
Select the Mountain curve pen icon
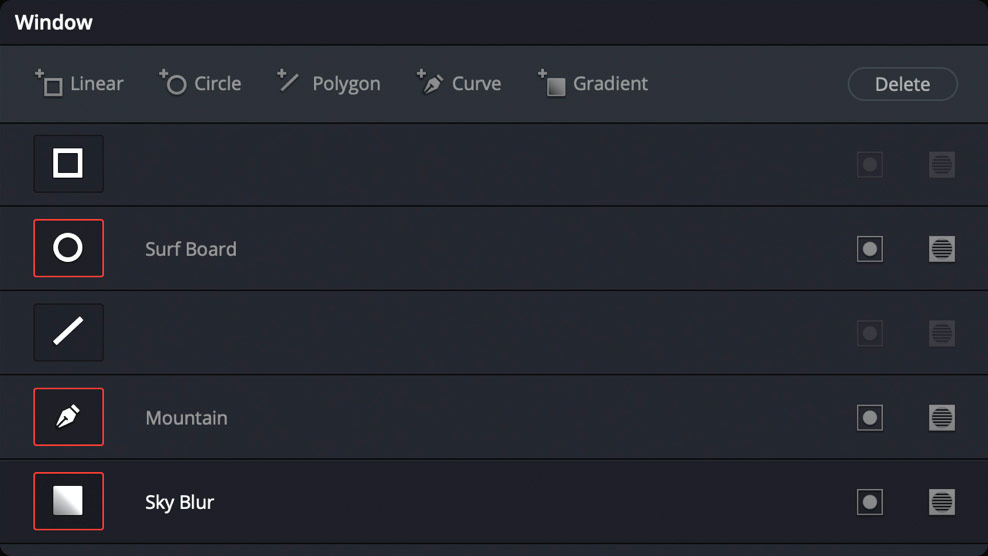tap(68, 417)
